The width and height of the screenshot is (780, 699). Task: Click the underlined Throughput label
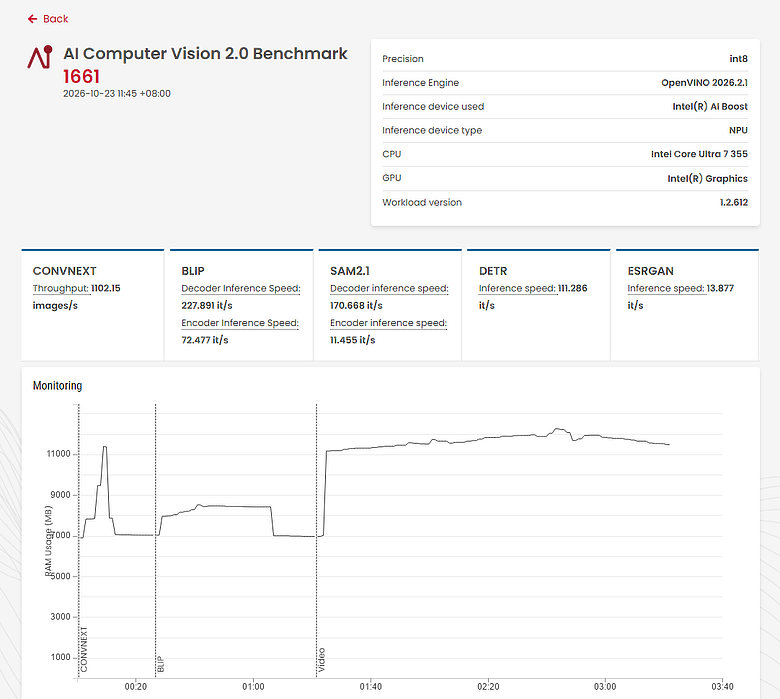pyautogui.click(x=61, y=289)
